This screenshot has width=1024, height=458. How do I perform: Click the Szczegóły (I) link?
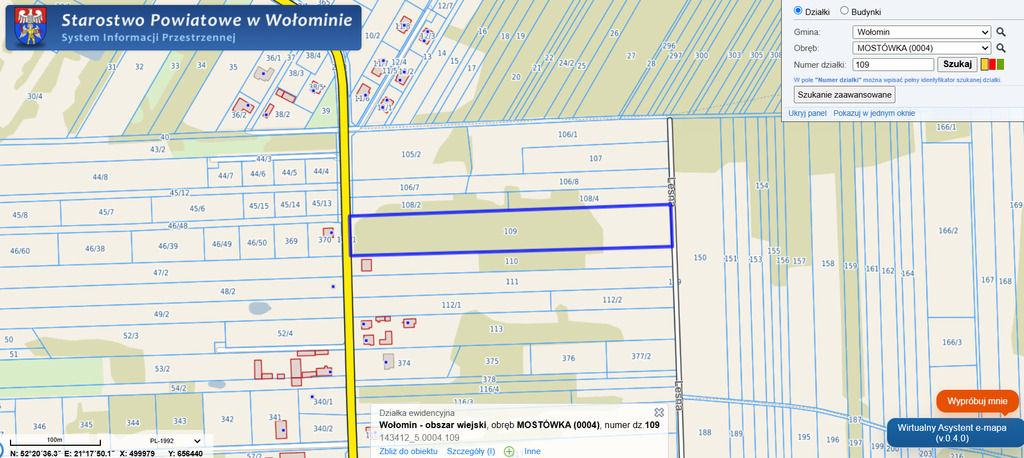click(471, 451)
